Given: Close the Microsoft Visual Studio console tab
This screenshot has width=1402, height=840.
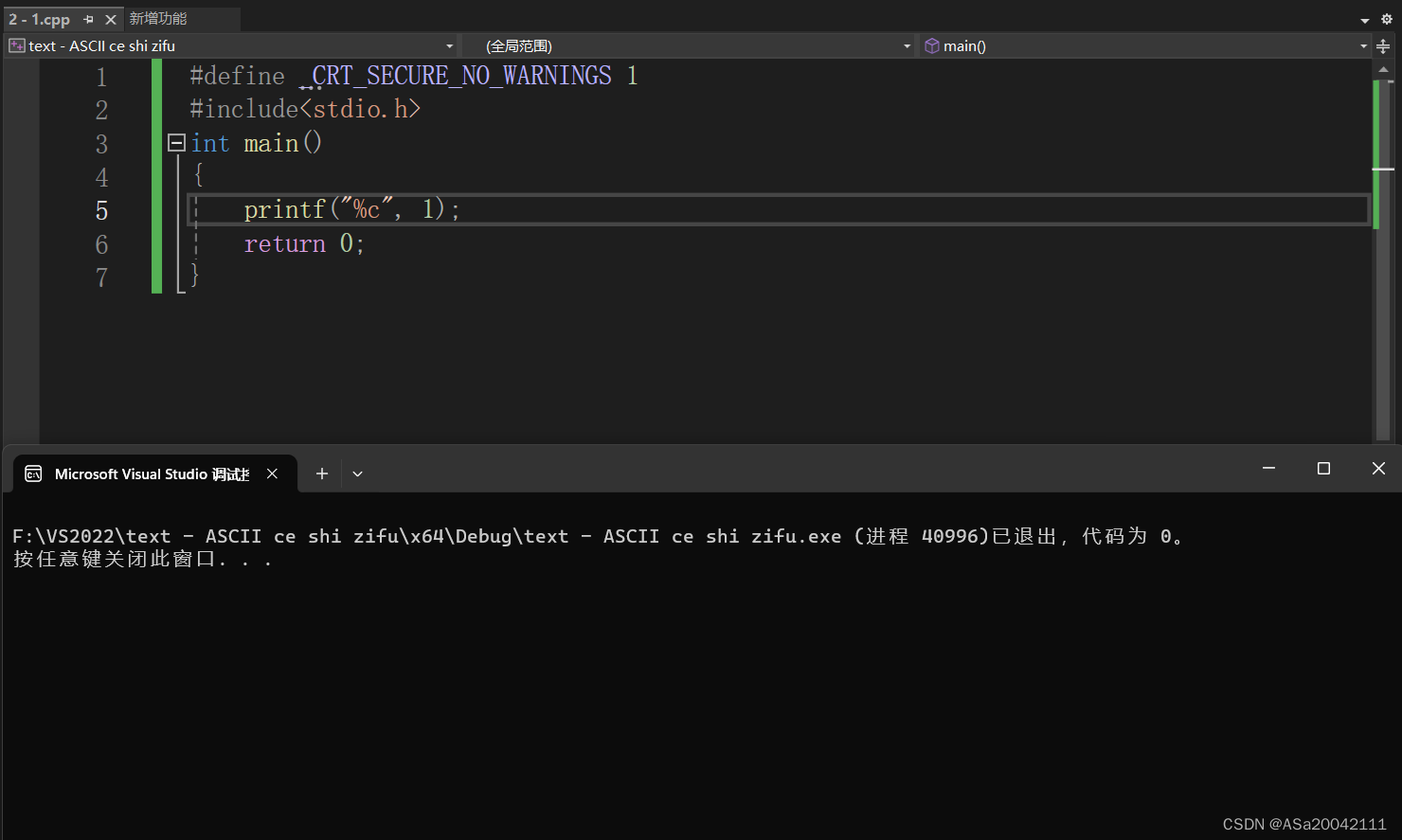Looking at the screenshot, I should [272, 474].
